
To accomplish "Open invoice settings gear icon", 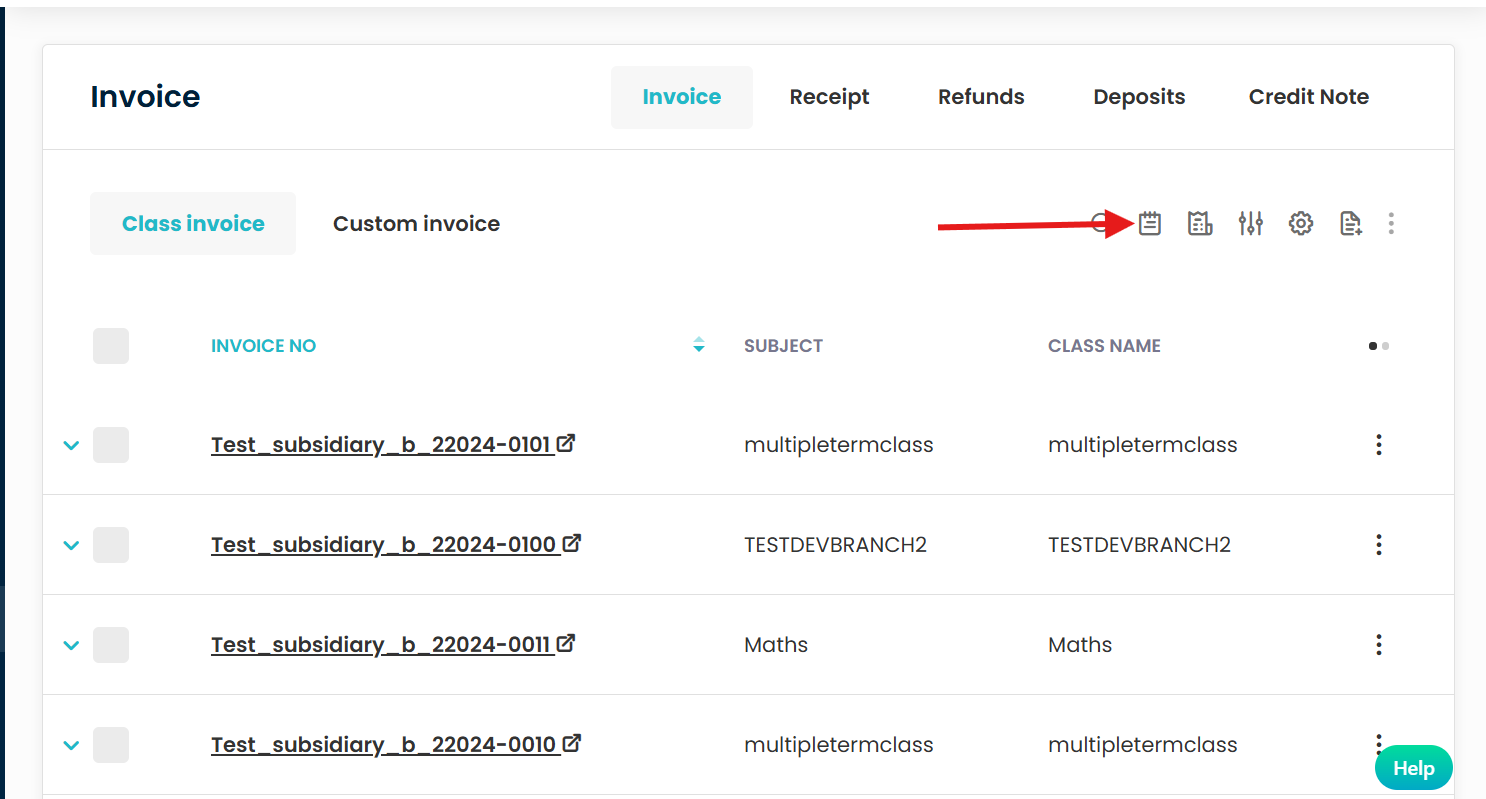I will pyautogui.click(x=1300, y=223).
